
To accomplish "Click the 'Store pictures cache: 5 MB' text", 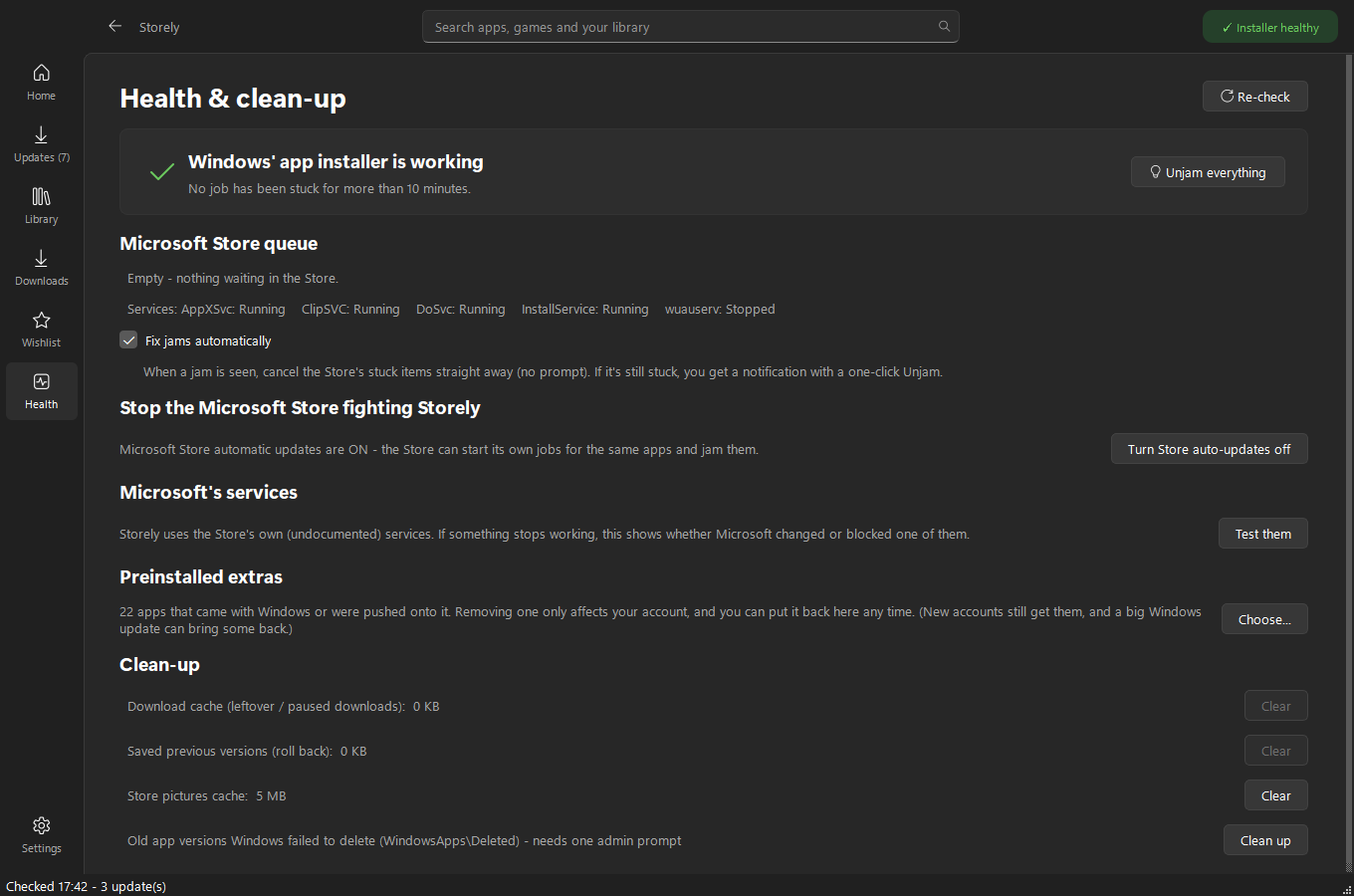I will tap(207, 796).
